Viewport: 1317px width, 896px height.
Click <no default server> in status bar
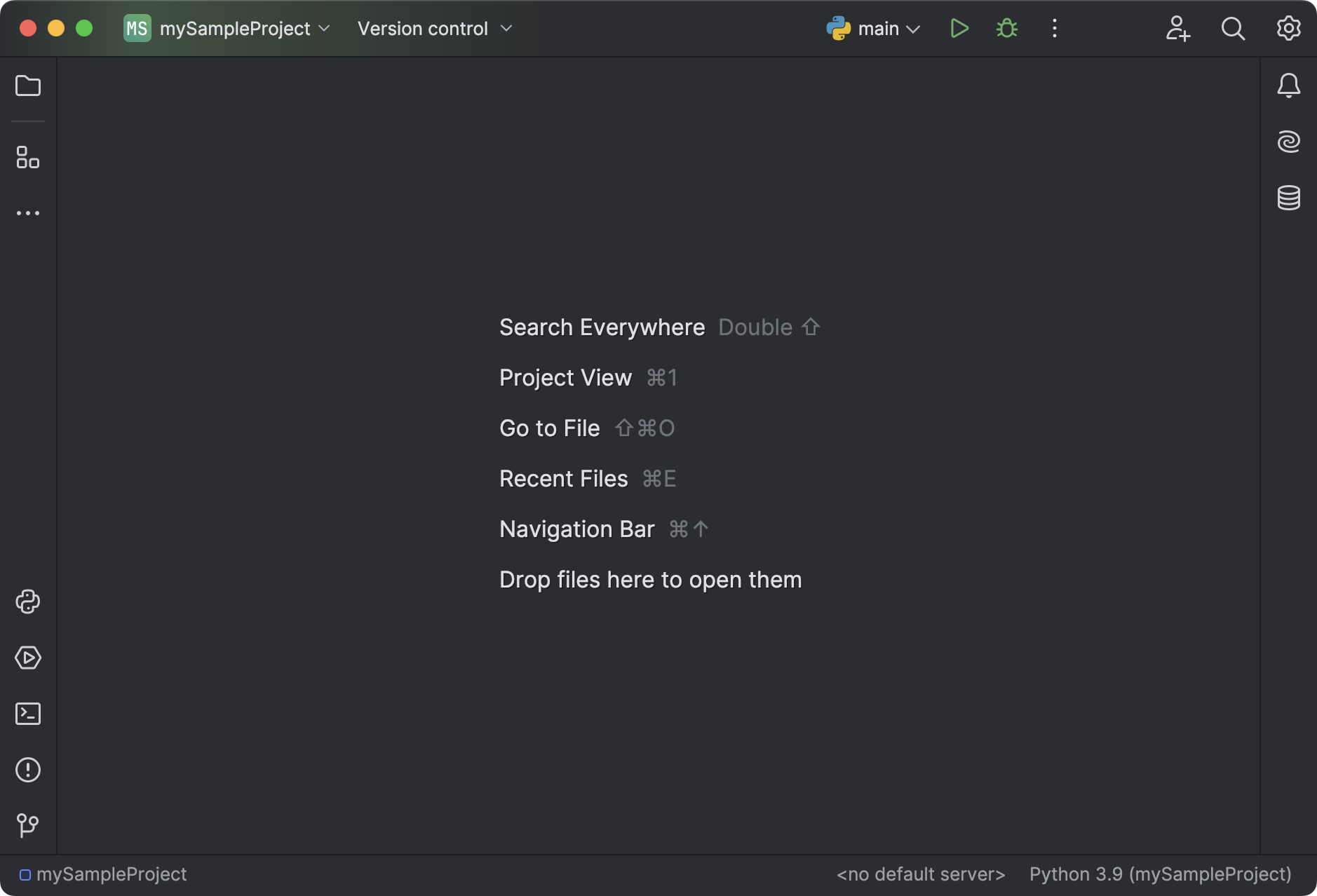[921, 874]
